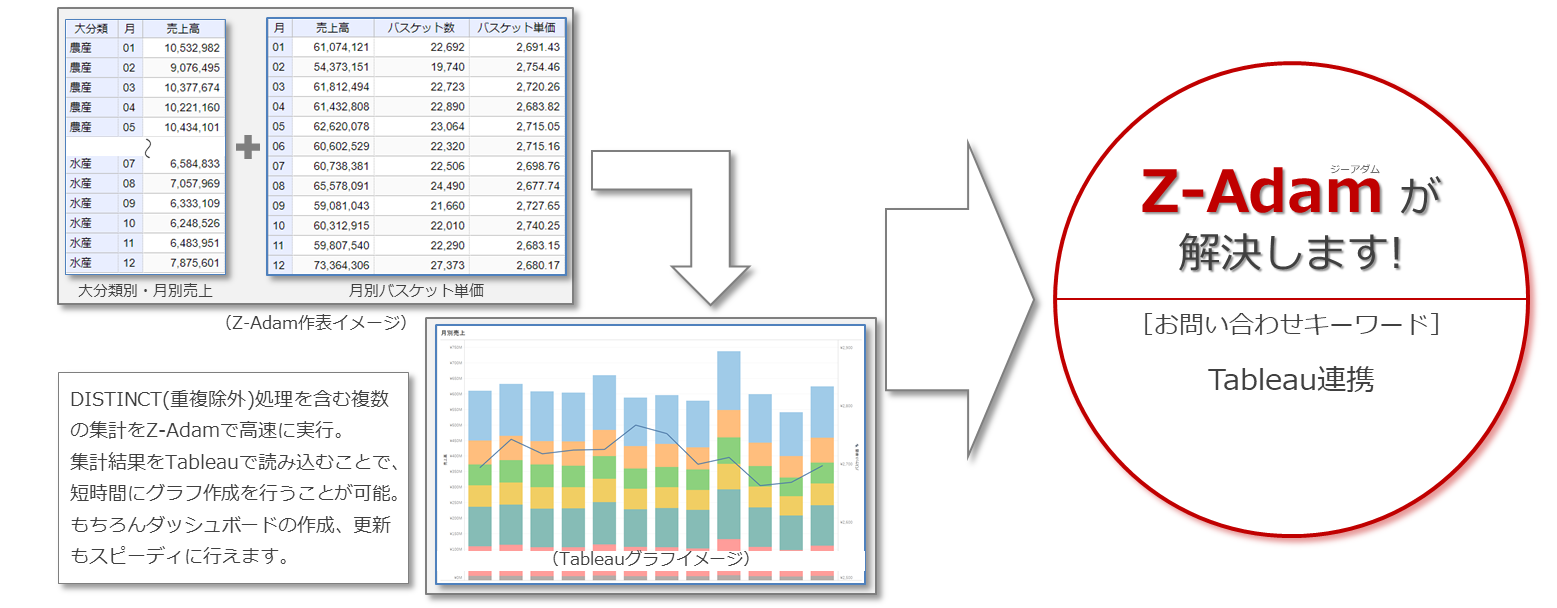Click the unit price 2,691.43

point(539,47)
